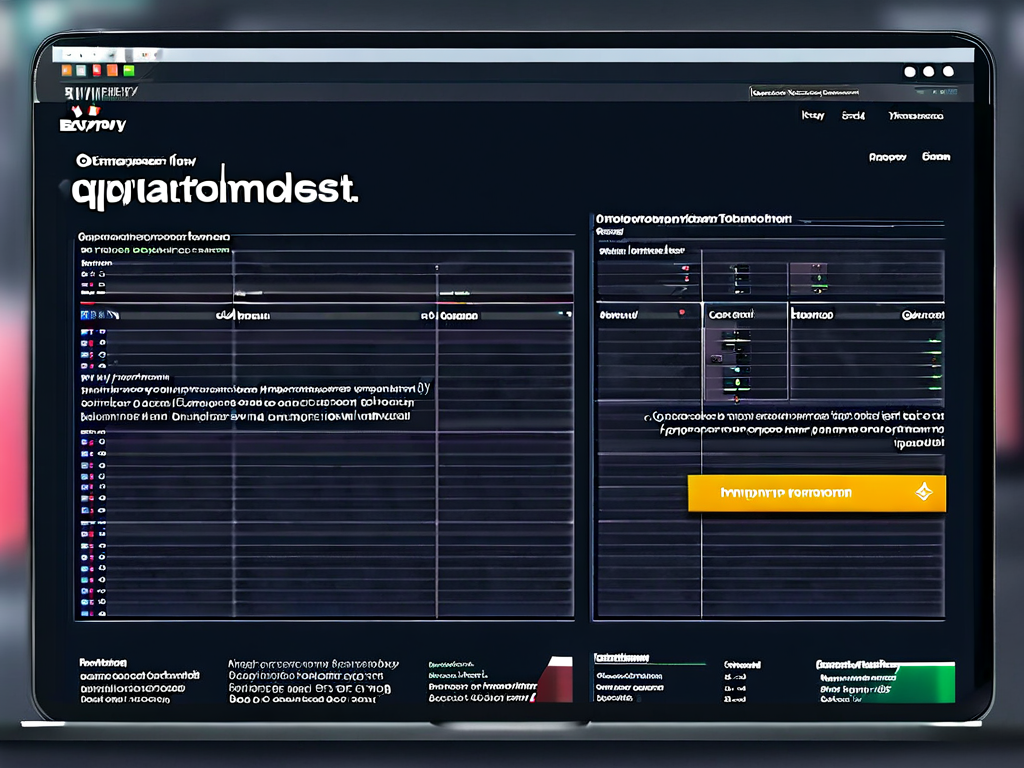Viewport: 1024px width, 768px height.
Task: Click the first footer column heading on the left
Action: coord(103,662)
